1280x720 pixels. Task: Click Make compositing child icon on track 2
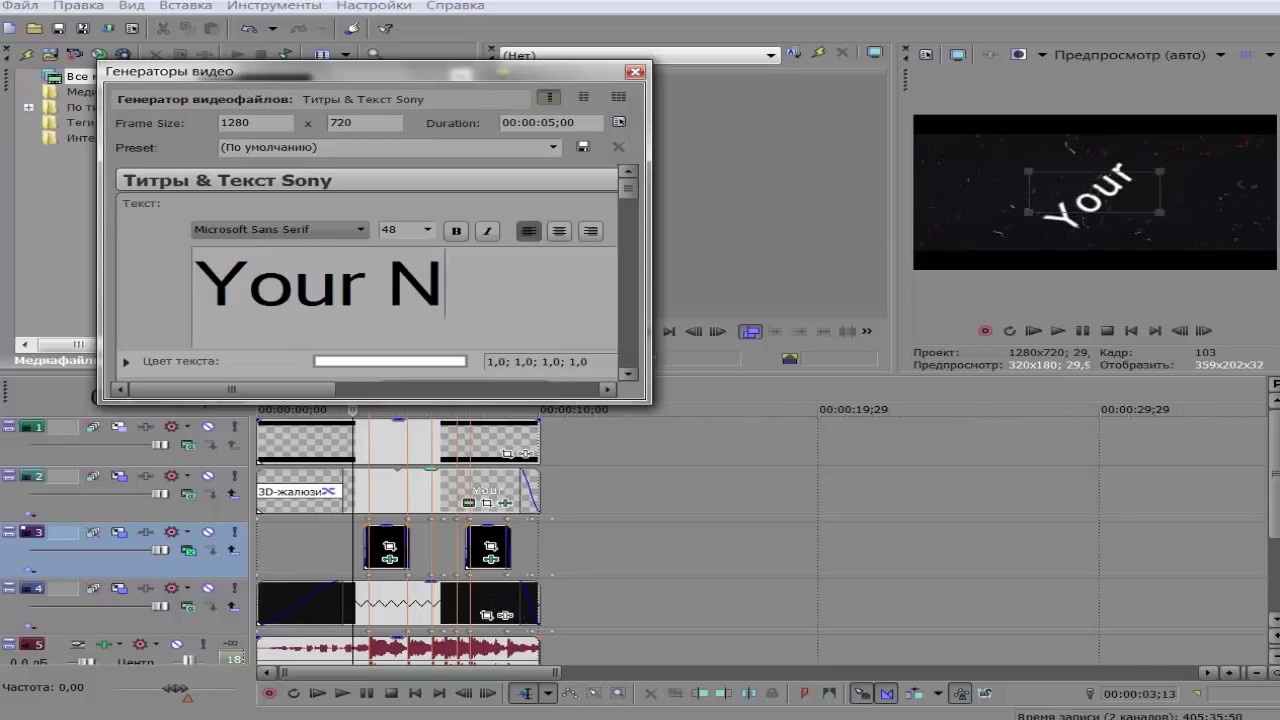[233, 494]
